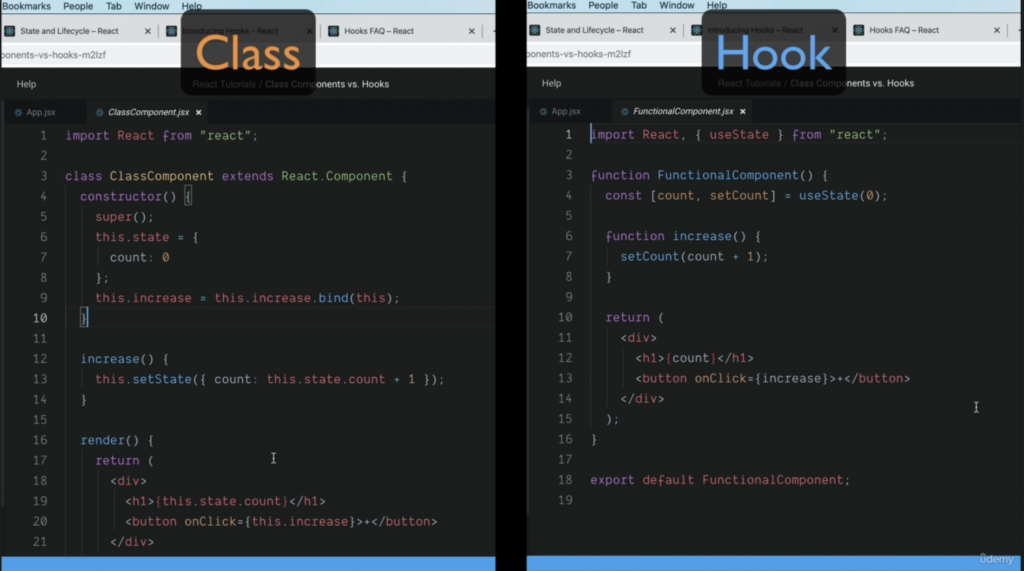Click "class ClassComponent extends" code line
Screen dimensions: 1024x571
tap(236, 176)
